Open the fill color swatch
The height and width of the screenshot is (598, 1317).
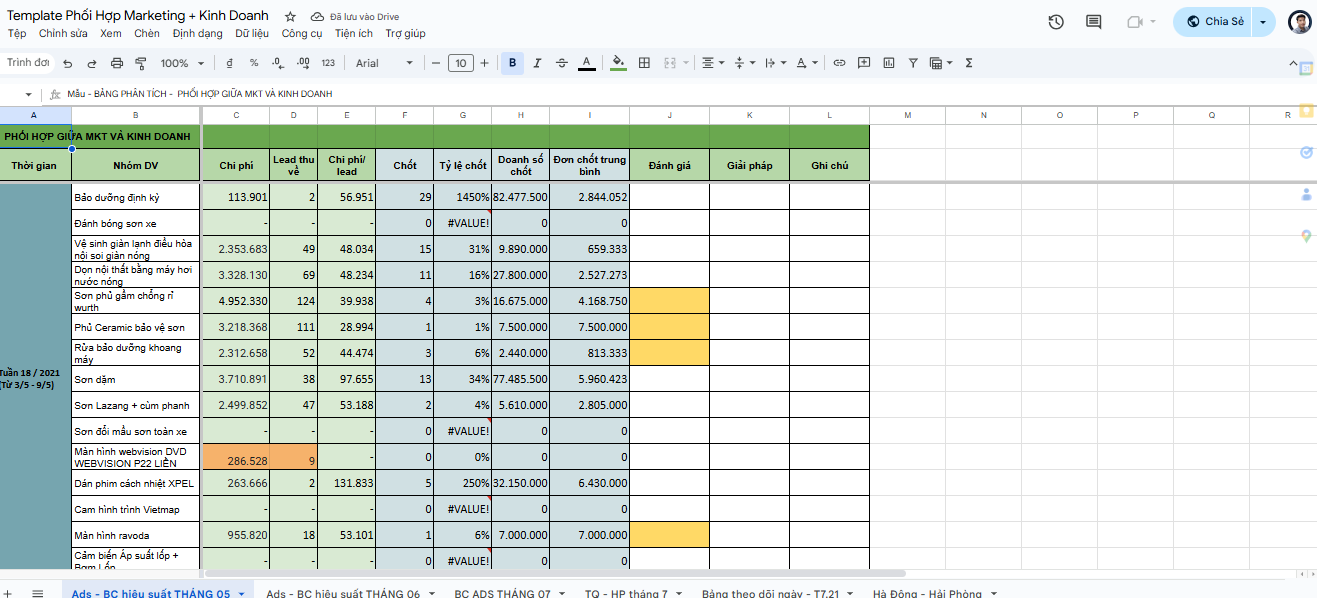tap(618, 63)
